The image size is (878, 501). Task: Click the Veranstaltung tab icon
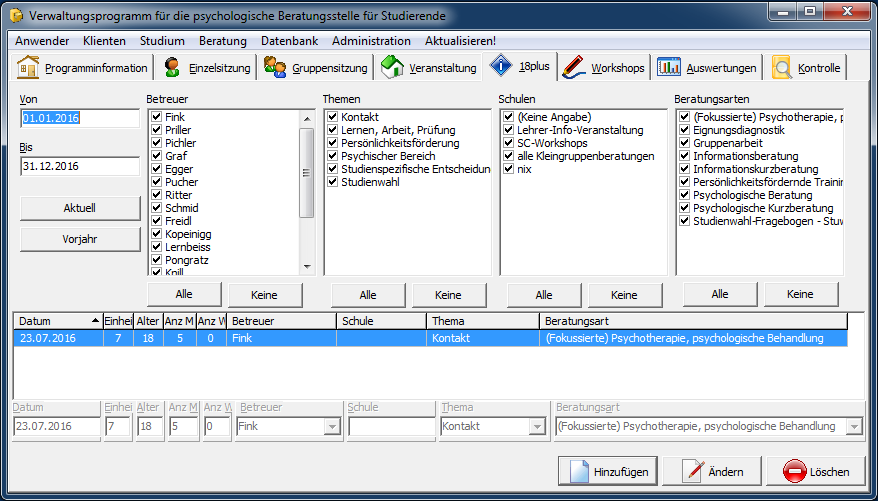393,68
